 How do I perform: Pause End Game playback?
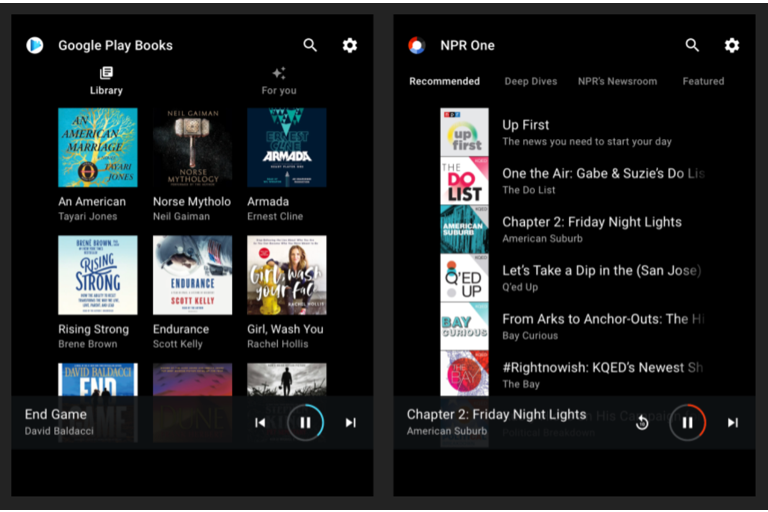click(x=305, y=422)
